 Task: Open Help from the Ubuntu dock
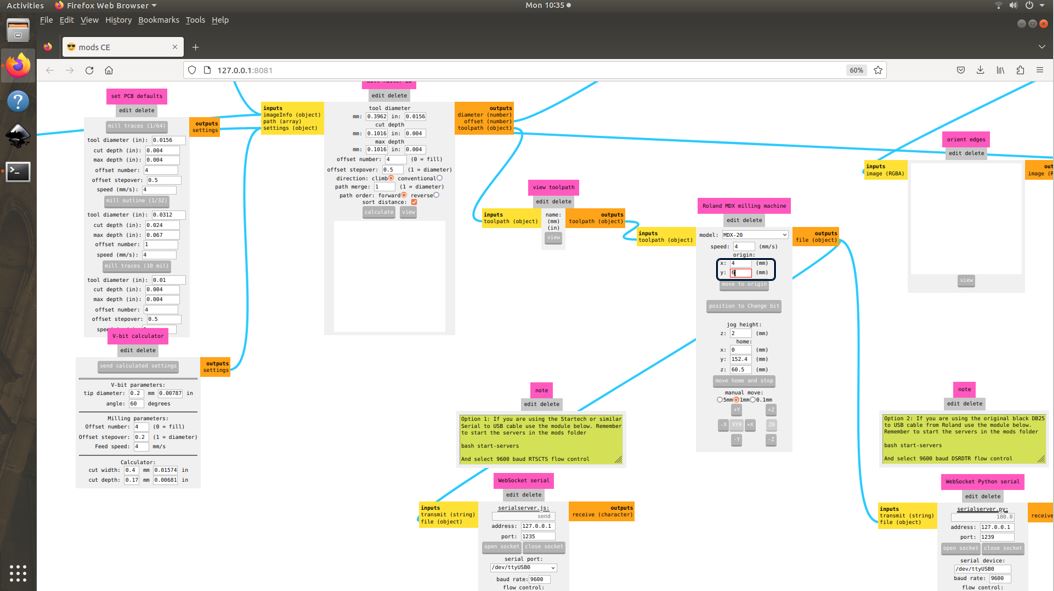[x=18, y=101]
